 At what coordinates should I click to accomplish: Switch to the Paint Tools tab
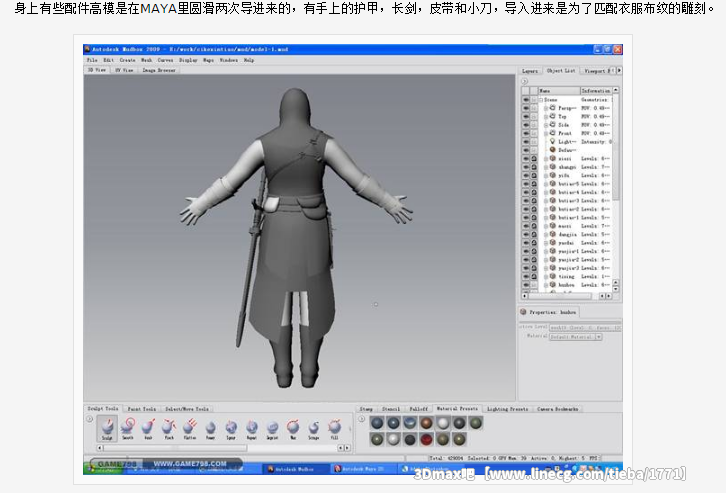142,409
